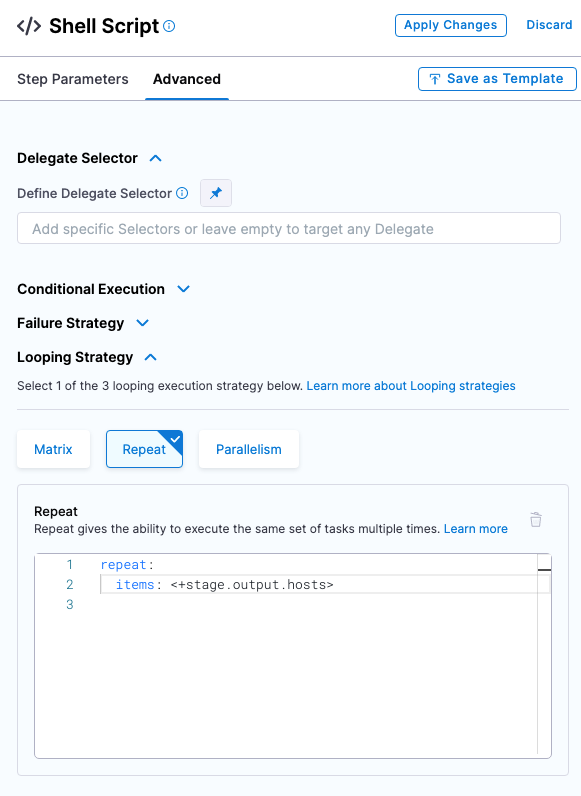Screen dimensions: 581x796
Task: Open the info icon next to Shell Script
Action: pyautogui.click(x=169, y=26)
